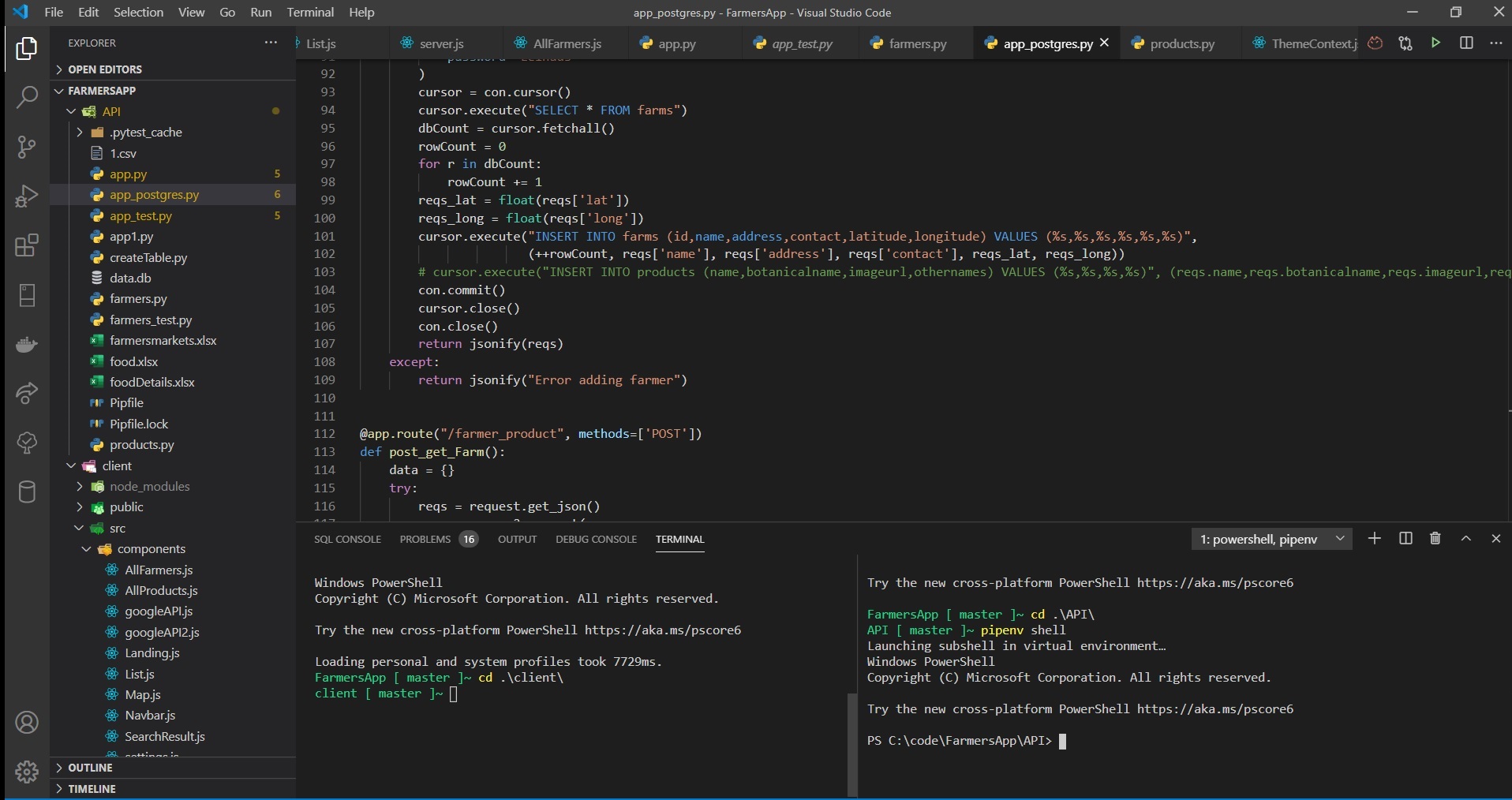Collapse the FARMERSAPP section
This screenshot has width=1512, height=800.
[x=173, y=91]
